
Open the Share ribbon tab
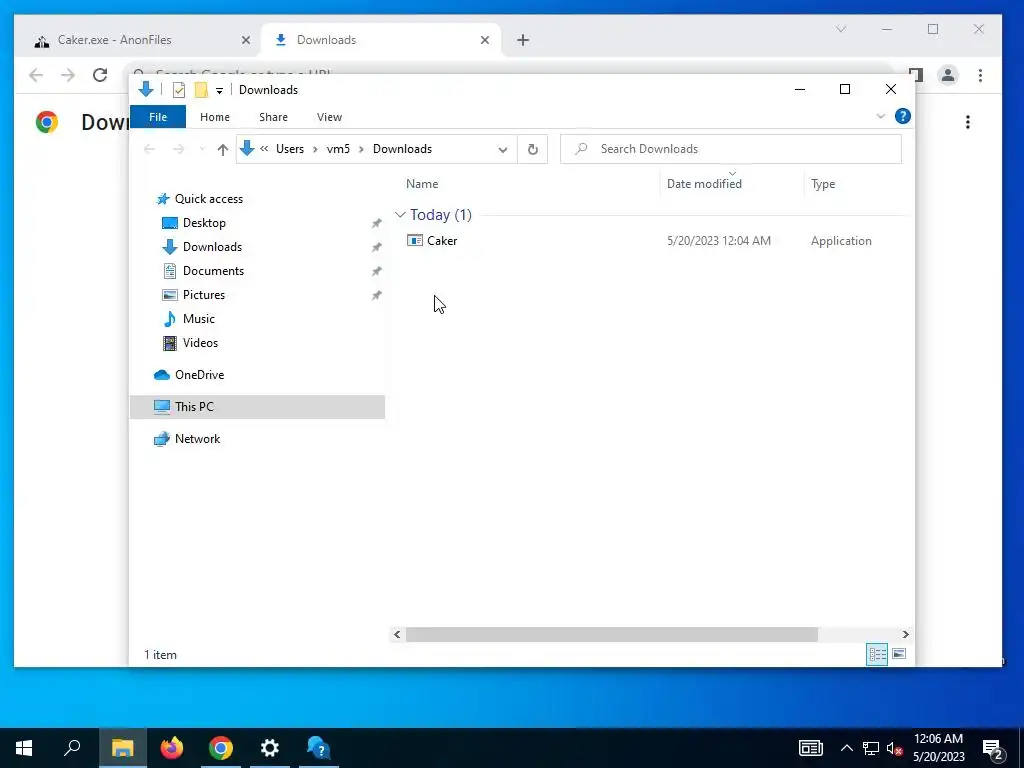click(x=273, y=117)
